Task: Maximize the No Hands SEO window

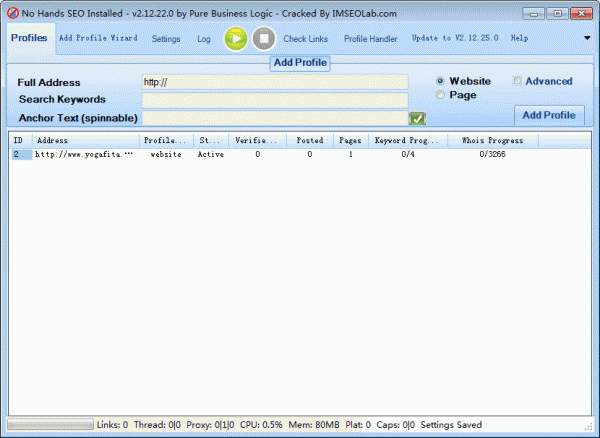Action: [558, 14]
